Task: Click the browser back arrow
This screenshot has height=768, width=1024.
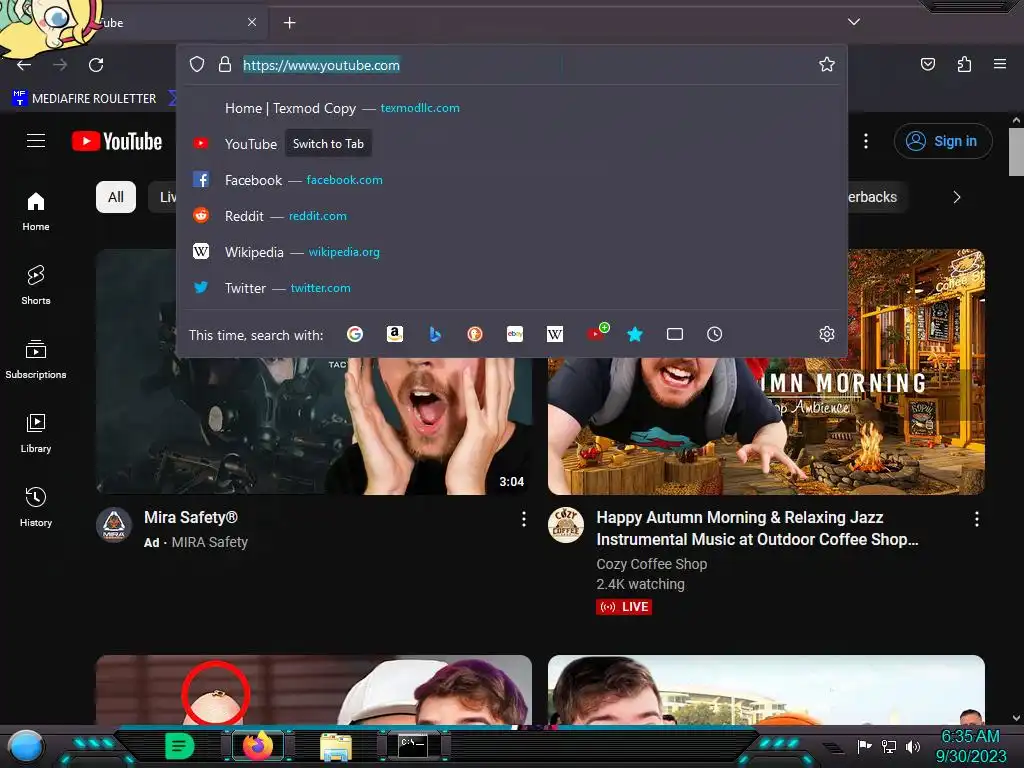Action: pos(24,65)
